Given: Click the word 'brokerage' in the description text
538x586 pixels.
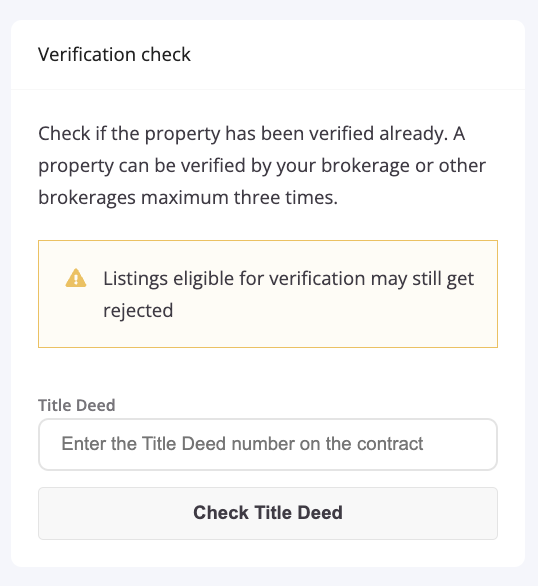Looking at the screenshot, I should [x=365, y=166].
